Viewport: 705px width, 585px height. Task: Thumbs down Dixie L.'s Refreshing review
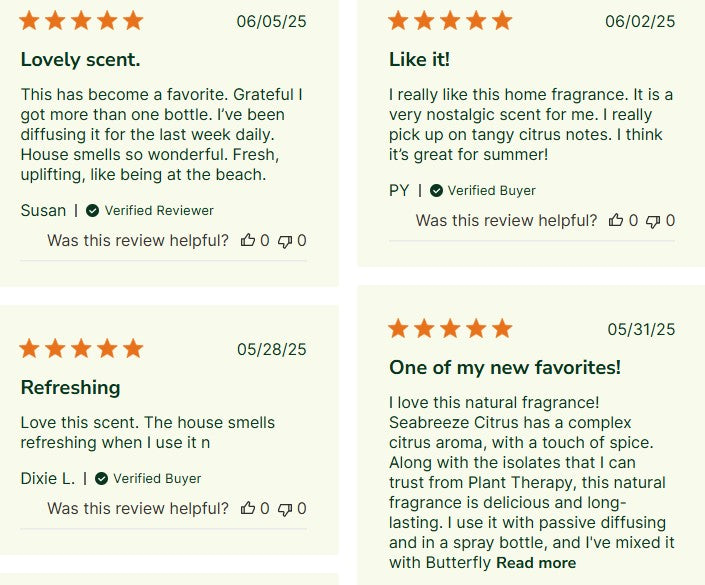(285, 509)
